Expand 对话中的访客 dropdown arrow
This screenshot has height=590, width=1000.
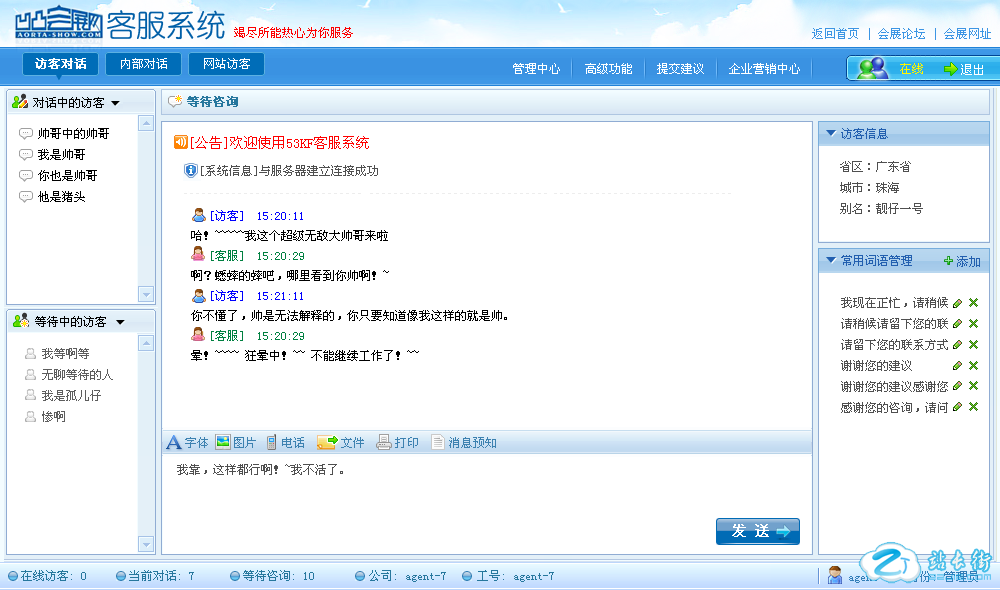pyautogui.click(x=115, y=103)
